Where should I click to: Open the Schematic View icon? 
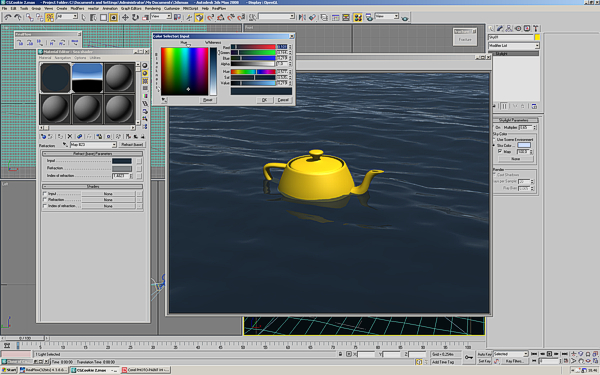coord(346,17)
